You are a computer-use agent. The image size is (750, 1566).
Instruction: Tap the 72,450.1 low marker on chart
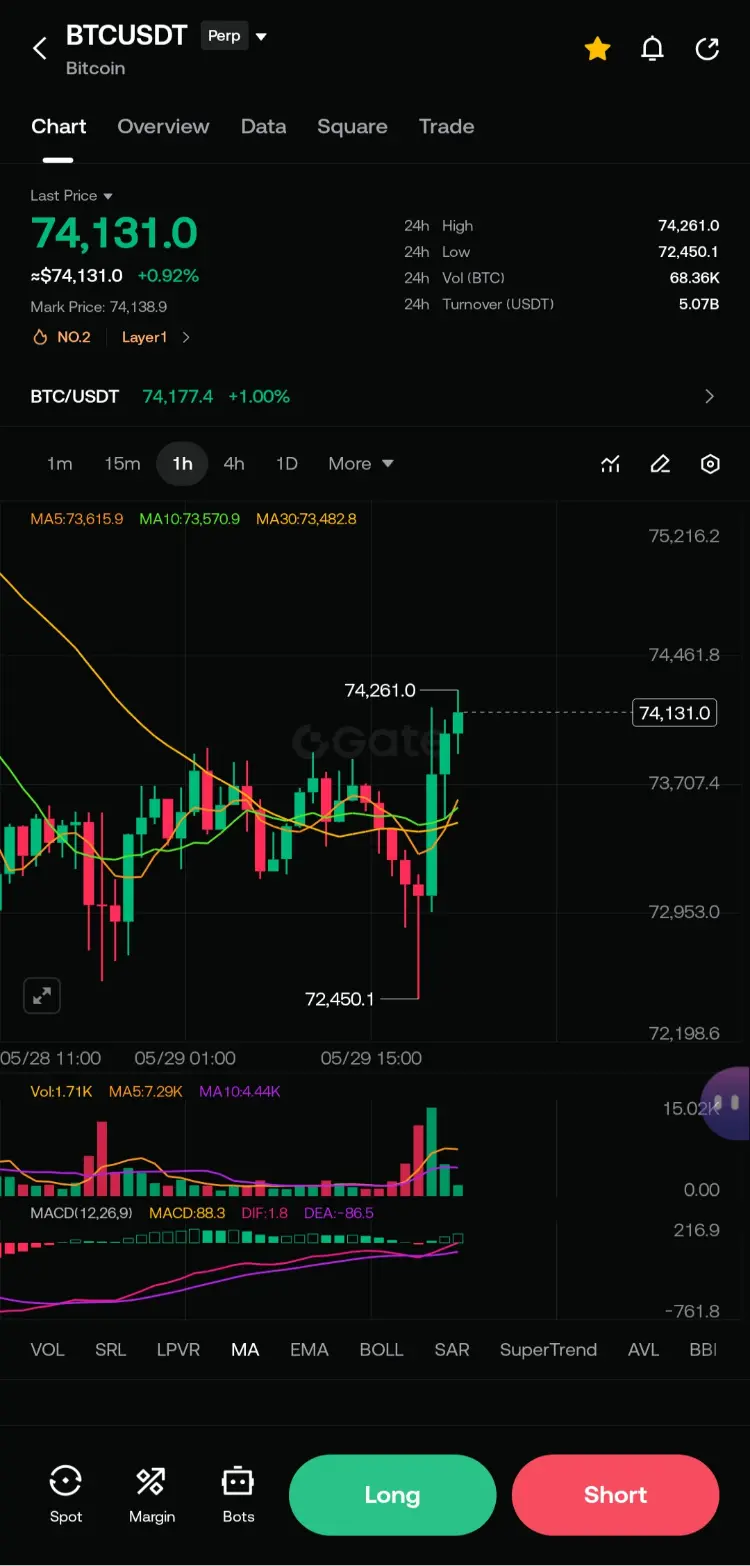coord(340,999)
